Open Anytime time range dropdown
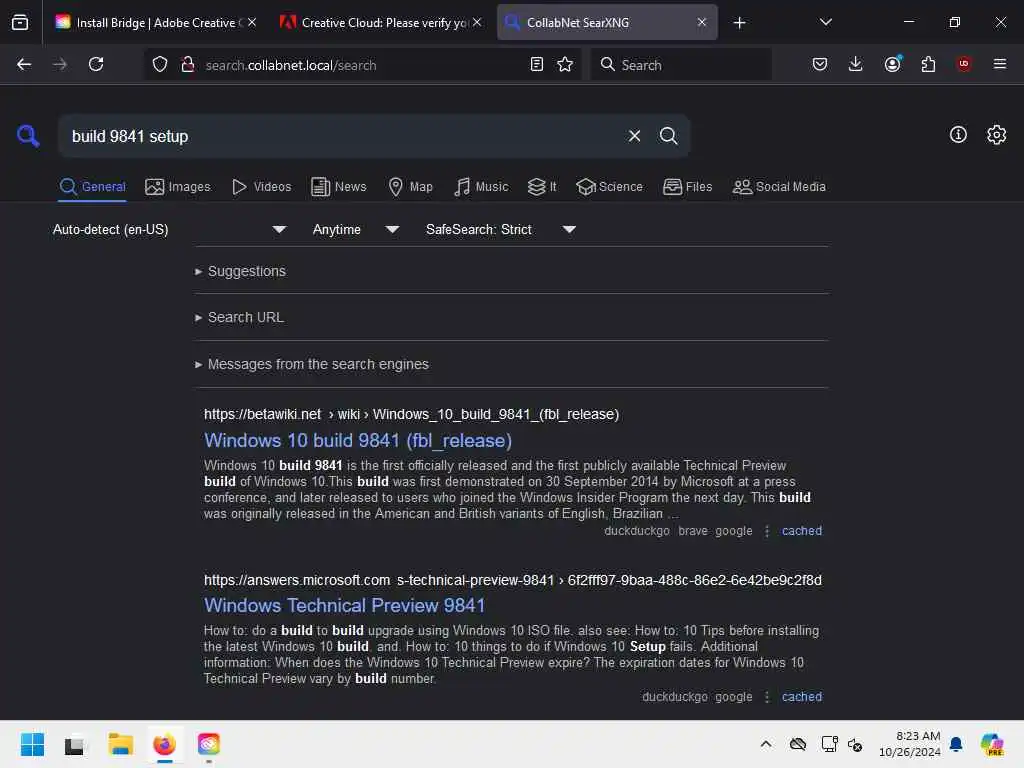The width and height of the screenshot is (1024, 768). click(355, 229)
